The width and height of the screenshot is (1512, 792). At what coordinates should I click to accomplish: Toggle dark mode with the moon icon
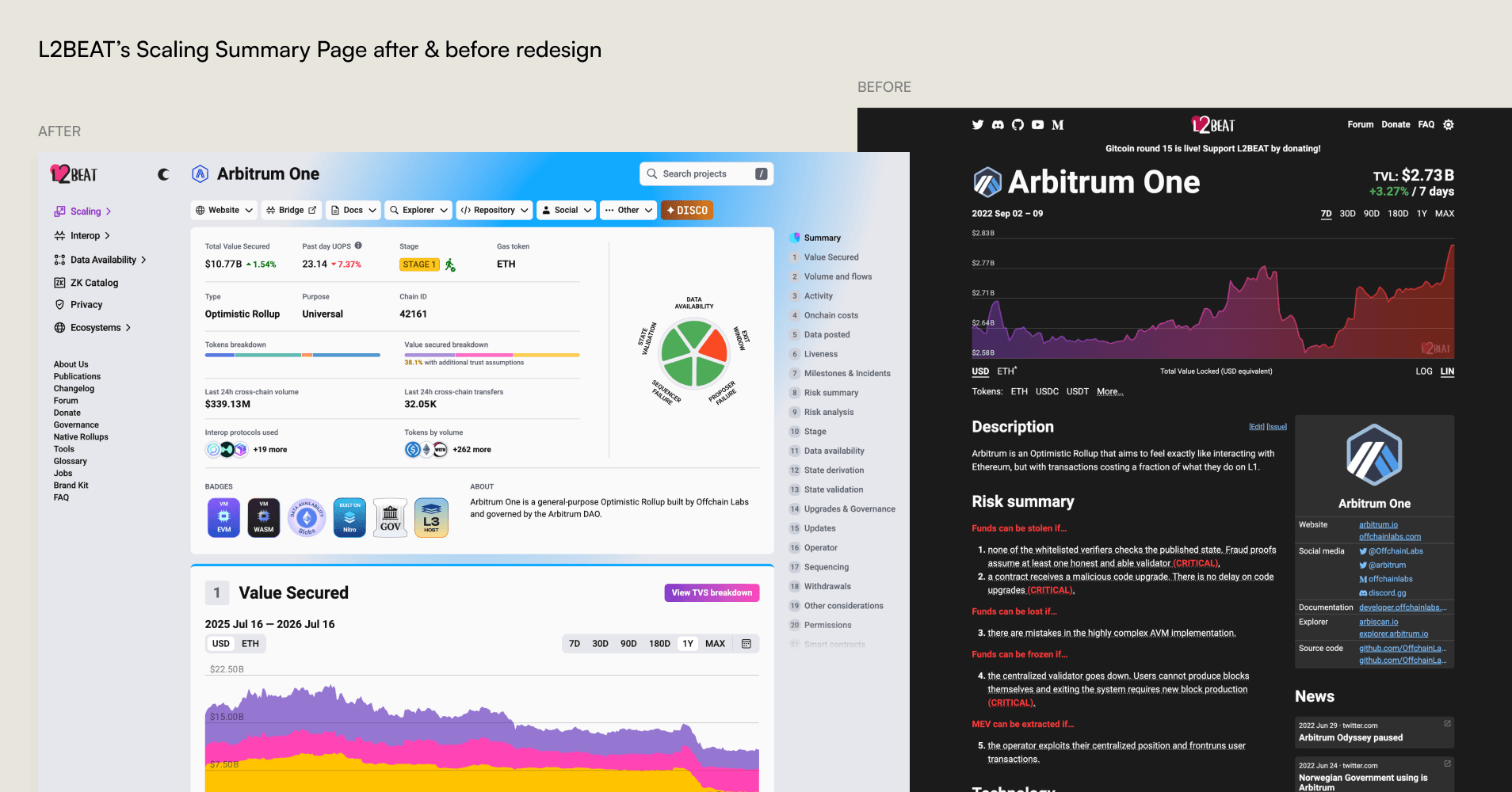tap(163, 174)
